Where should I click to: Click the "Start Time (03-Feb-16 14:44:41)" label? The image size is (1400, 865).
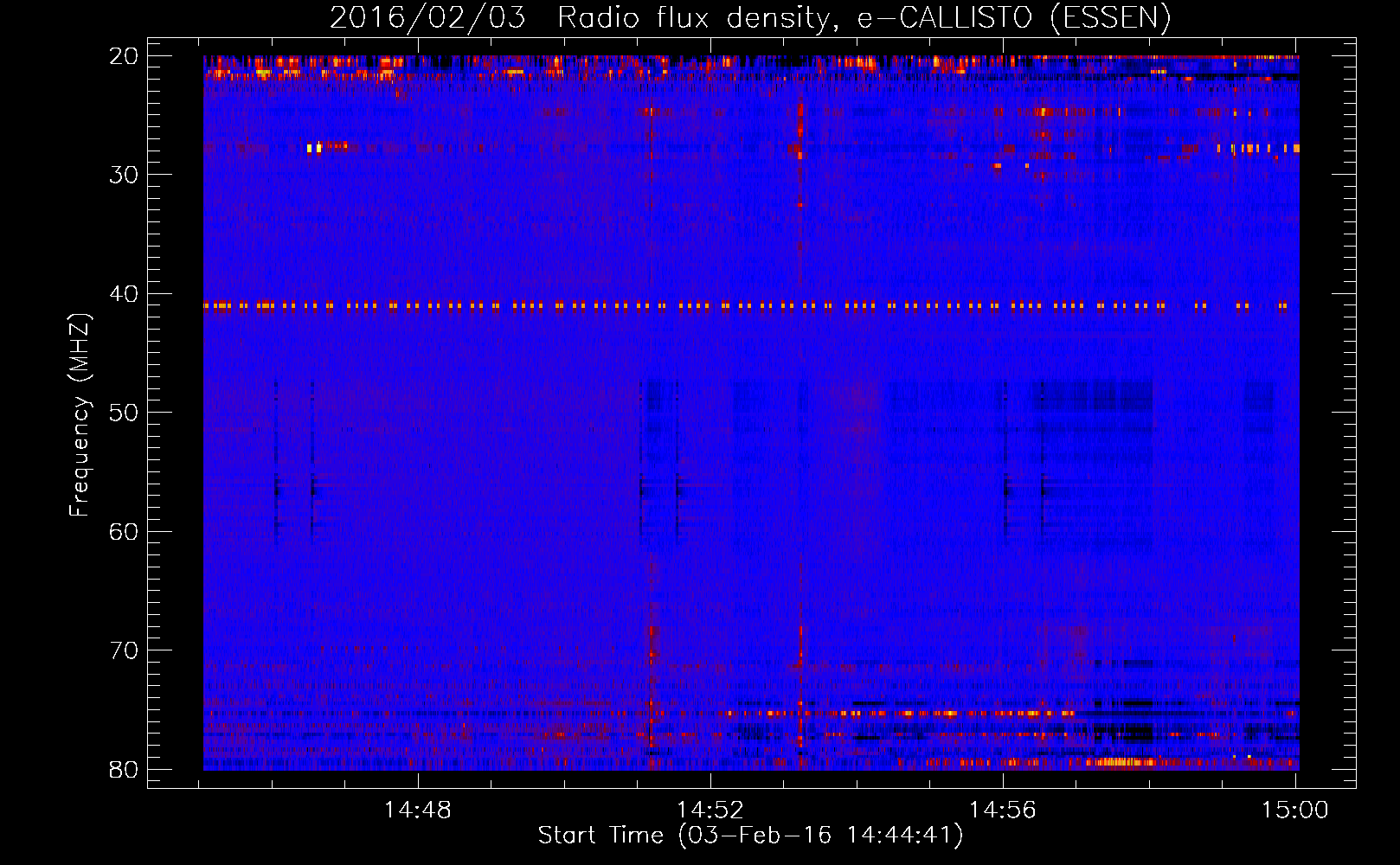(750, 836)
